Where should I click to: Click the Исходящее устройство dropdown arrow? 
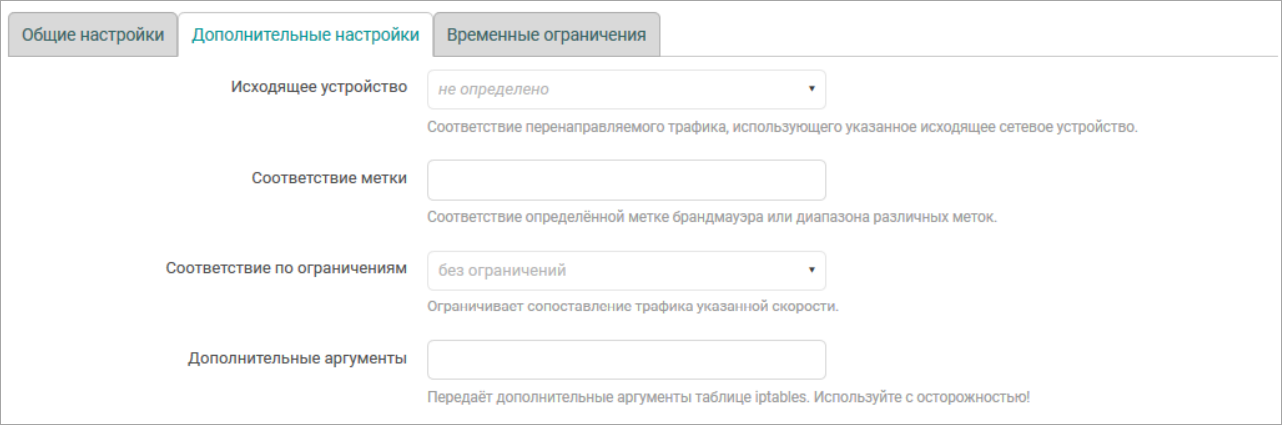[812, 89]
